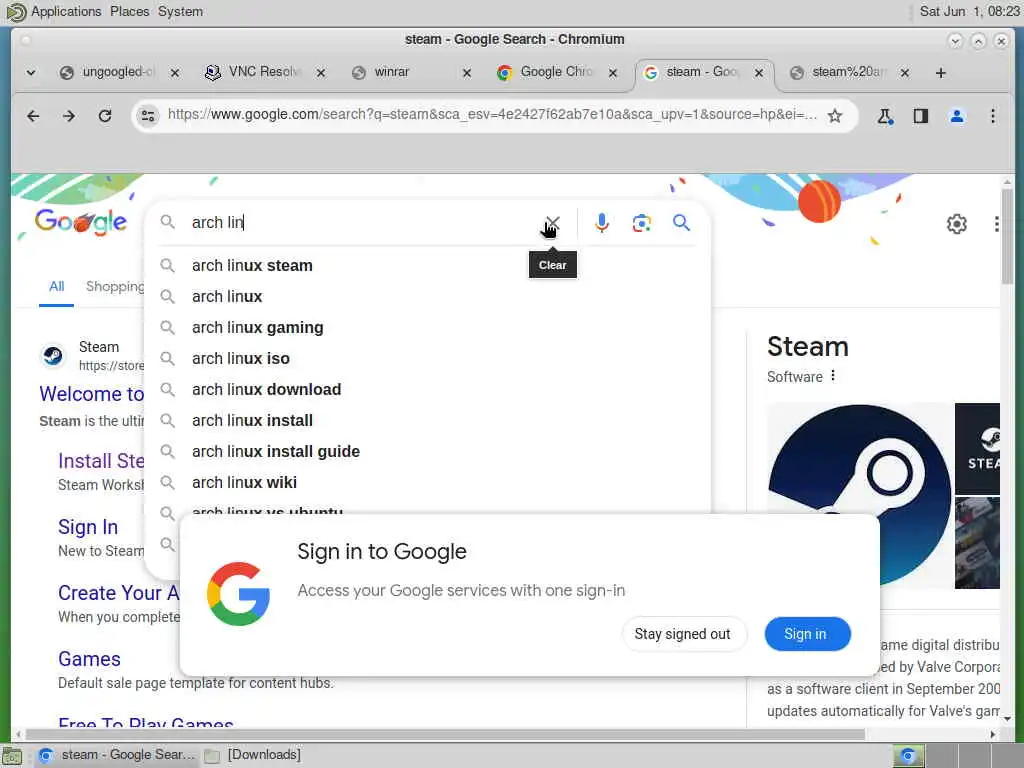The width and height of the screenshot is (1024, 768).
Task: Click the Google doodle logo
Action: point(80,222)
